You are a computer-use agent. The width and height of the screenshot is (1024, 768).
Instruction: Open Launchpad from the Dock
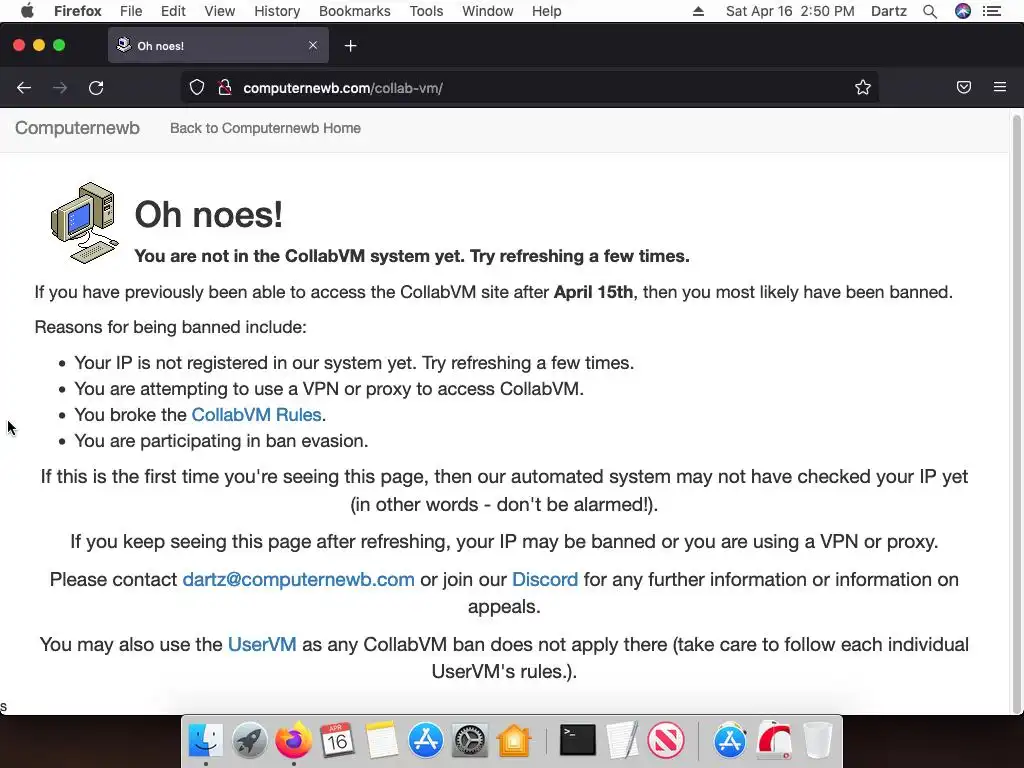click(249, 740)
